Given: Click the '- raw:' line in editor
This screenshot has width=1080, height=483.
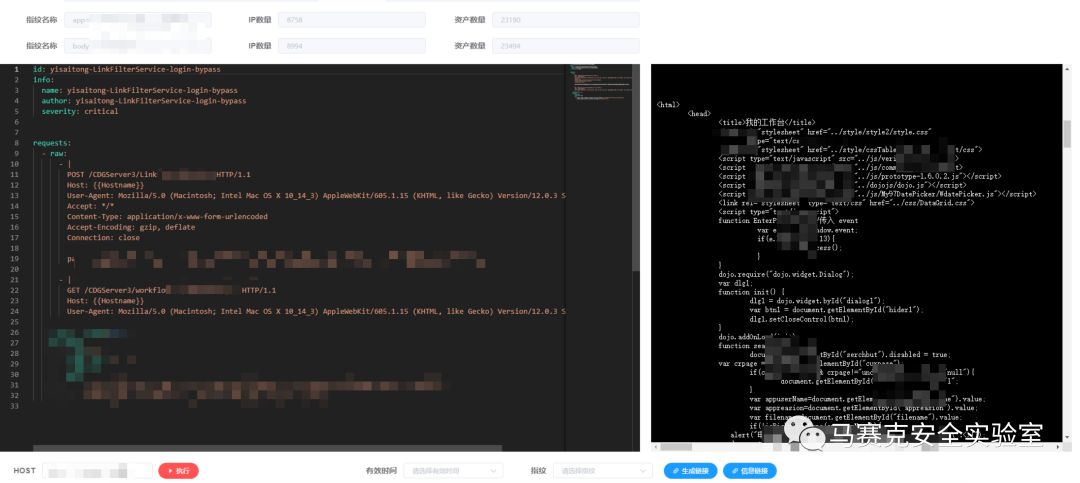Looking at the screenshot, I should (x=54, y=154).
